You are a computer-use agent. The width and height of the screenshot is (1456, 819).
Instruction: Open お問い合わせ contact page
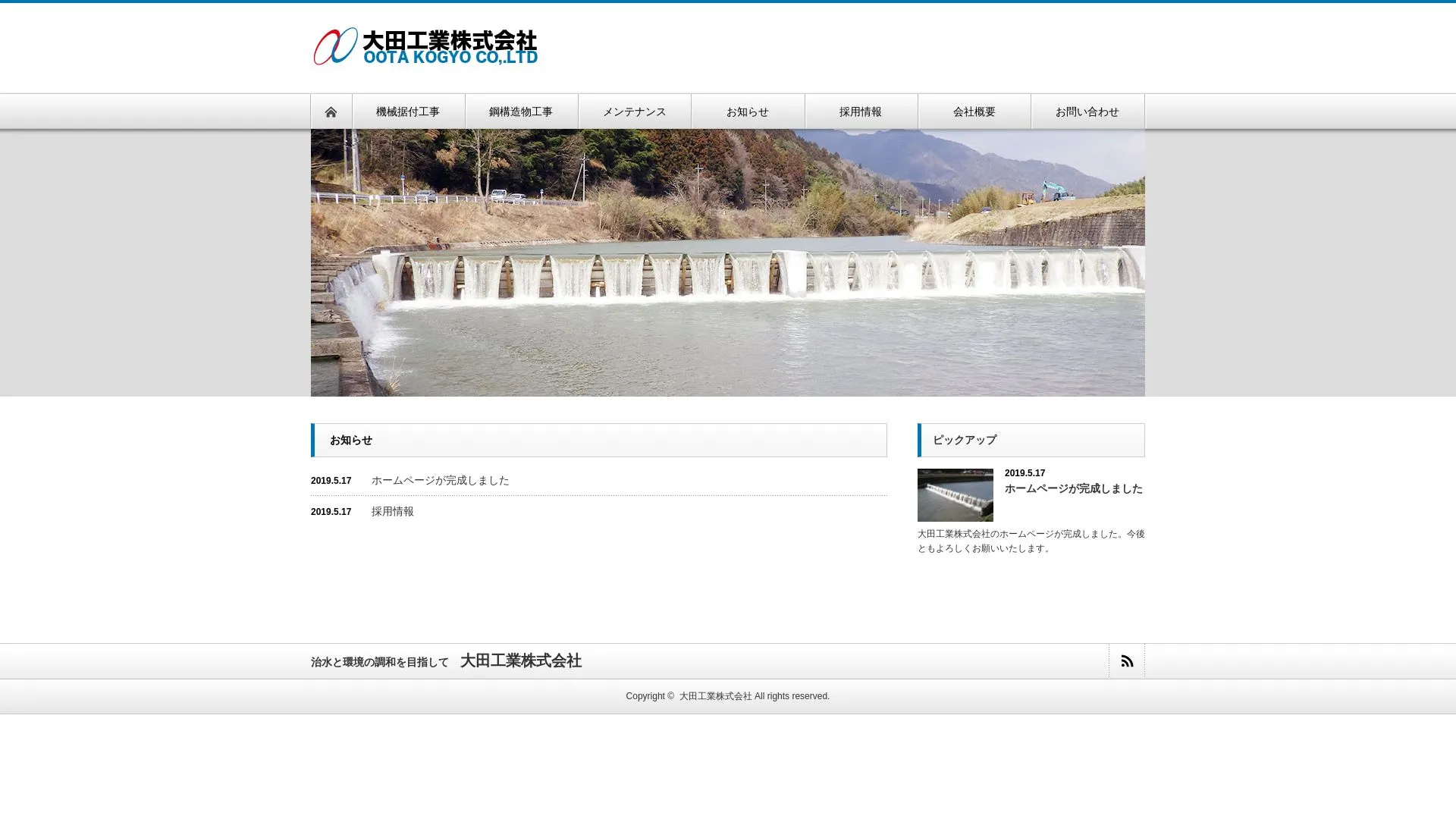coord(1087,111)
